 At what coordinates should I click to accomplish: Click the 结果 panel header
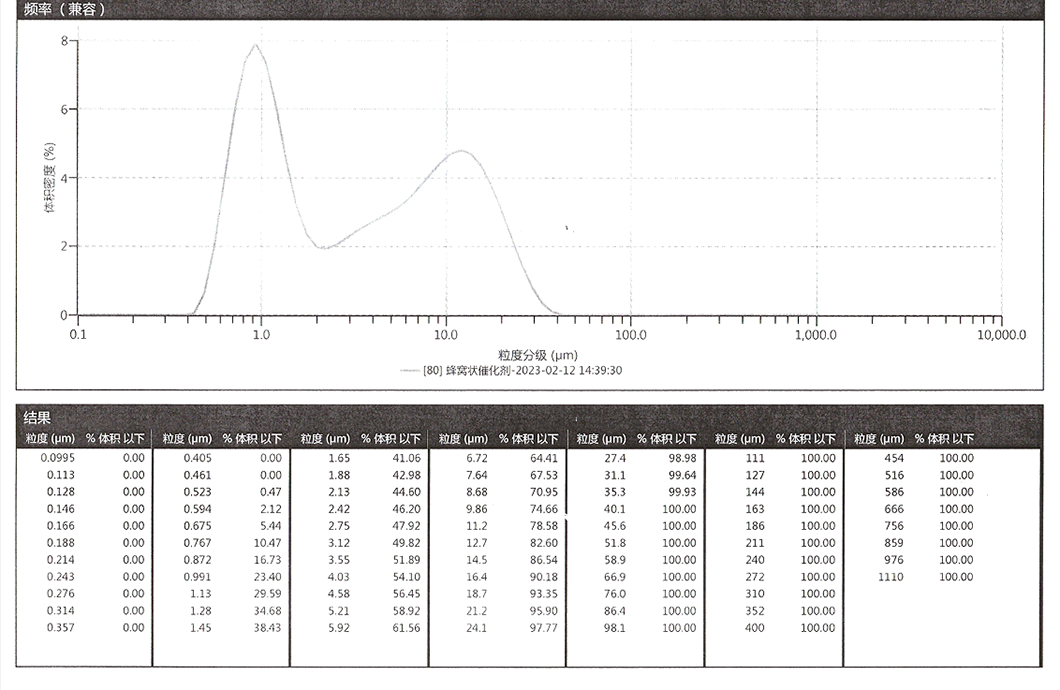click(35, 415)
